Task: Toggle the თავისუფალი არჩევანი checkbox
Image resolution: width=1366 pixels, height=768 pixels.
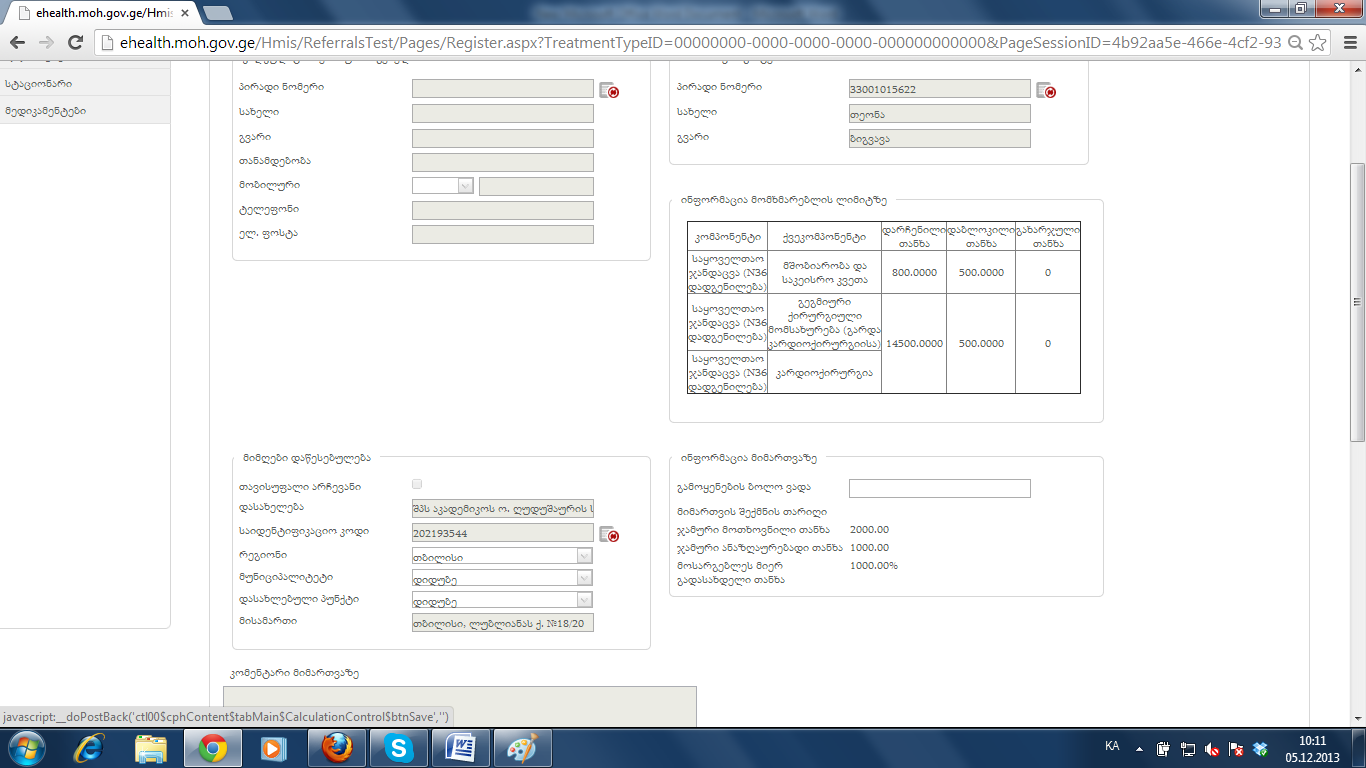Action: click(x=417, y=484)
